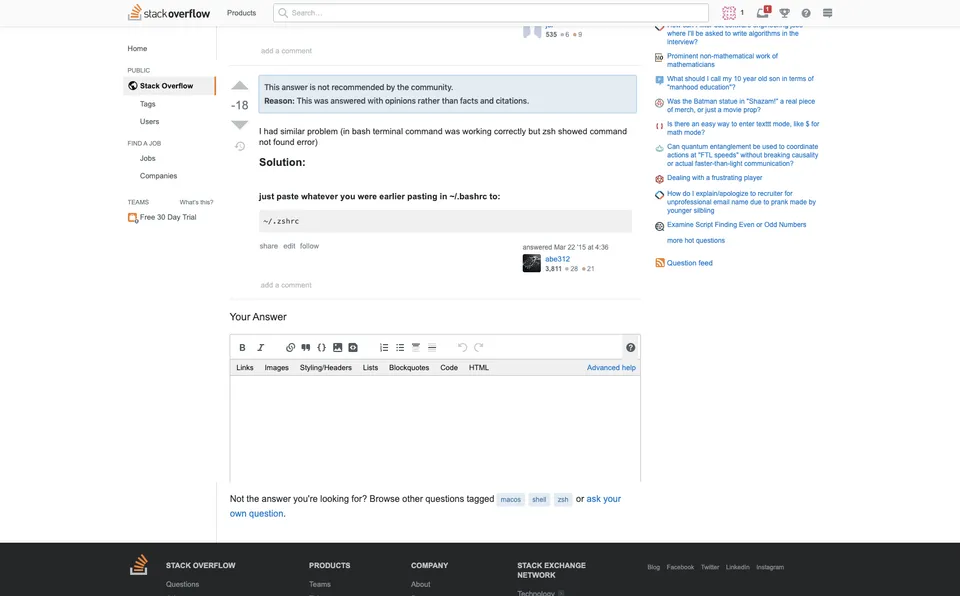Select the Blockquotes help tab
The width and height of the screenshot is (960, 596).
409,368
